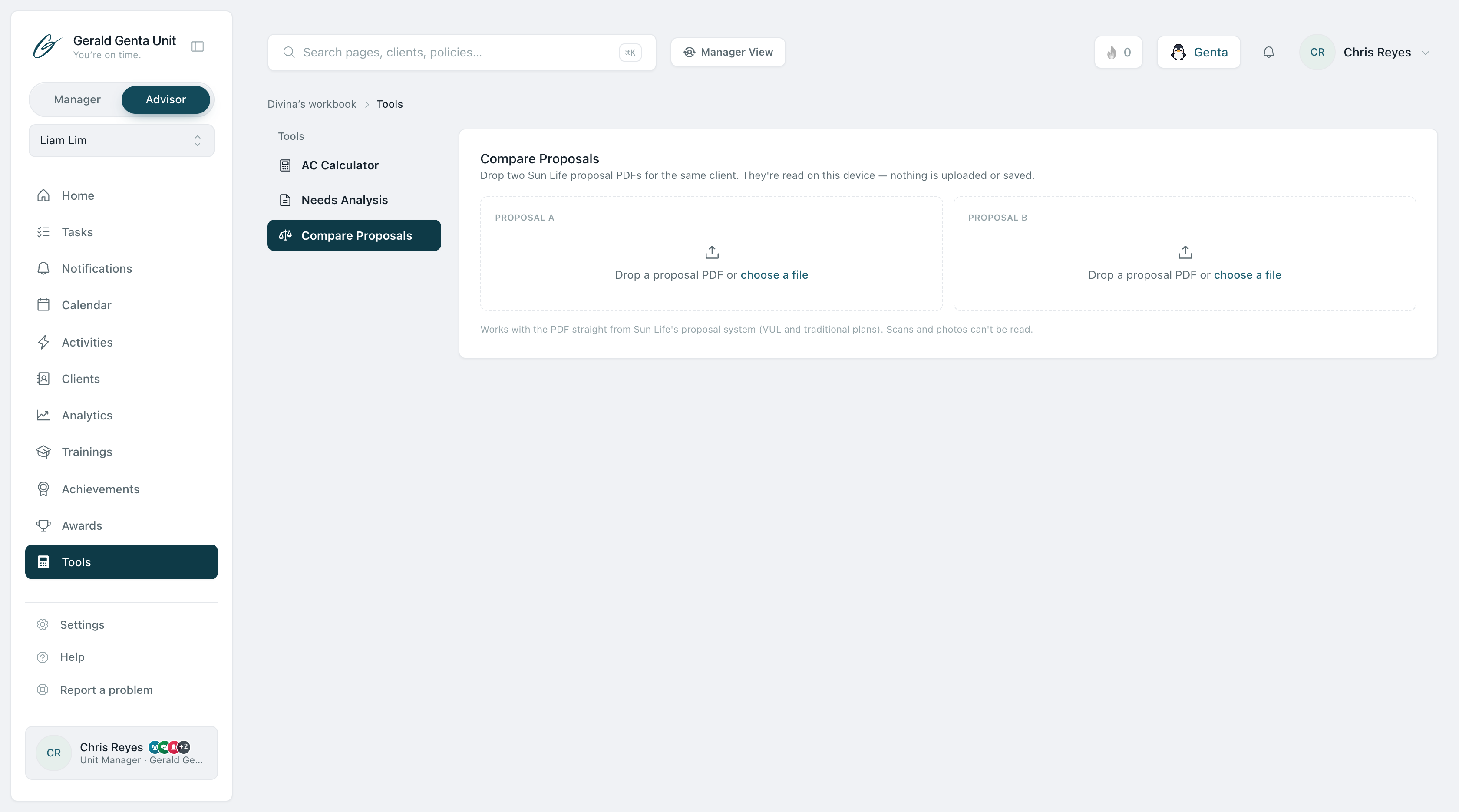
Task: Choose a file for Proposal B
Action: point(1247,274)
